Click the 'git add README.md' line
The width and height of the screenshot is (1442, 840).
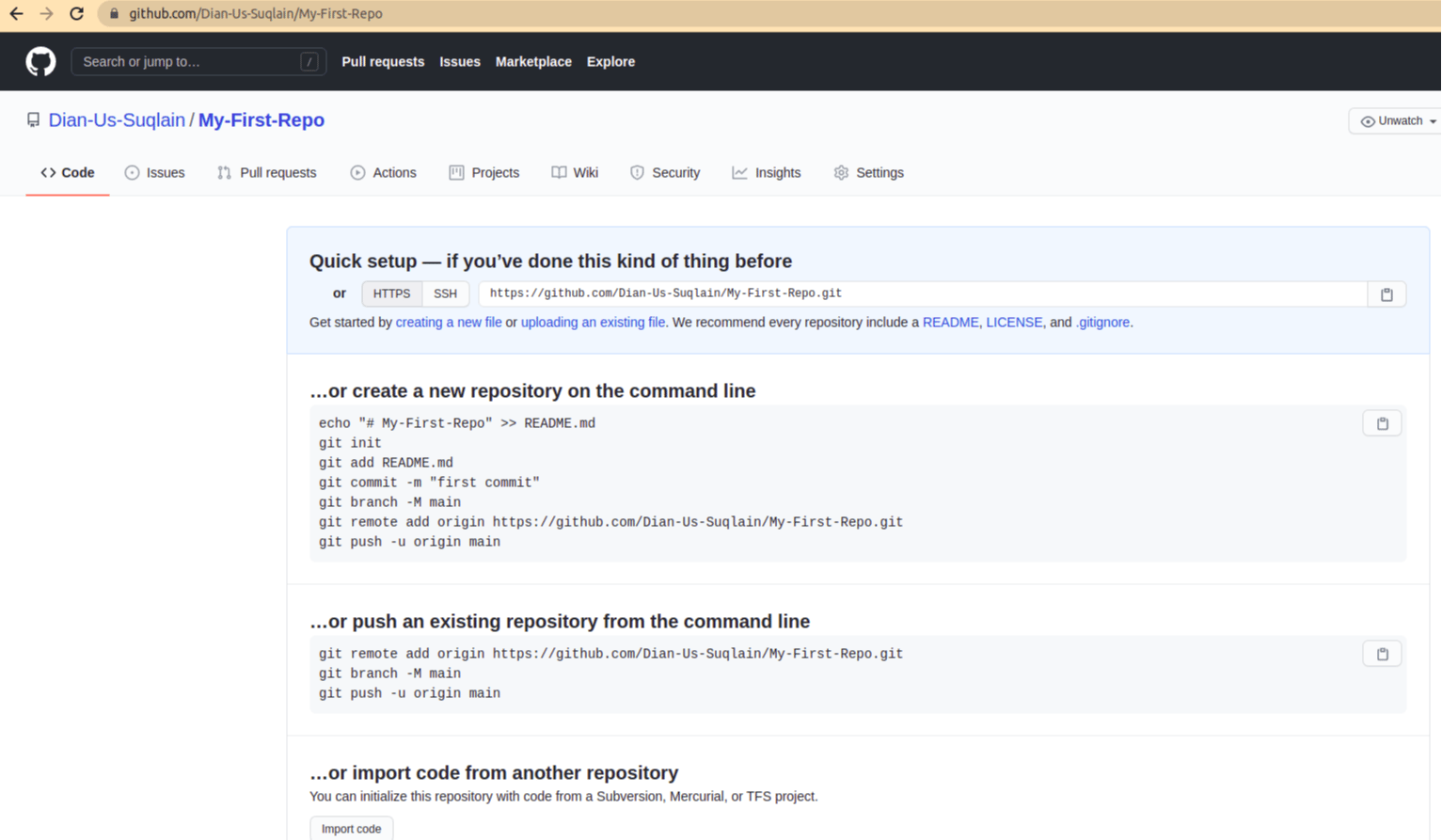(386, 463)
